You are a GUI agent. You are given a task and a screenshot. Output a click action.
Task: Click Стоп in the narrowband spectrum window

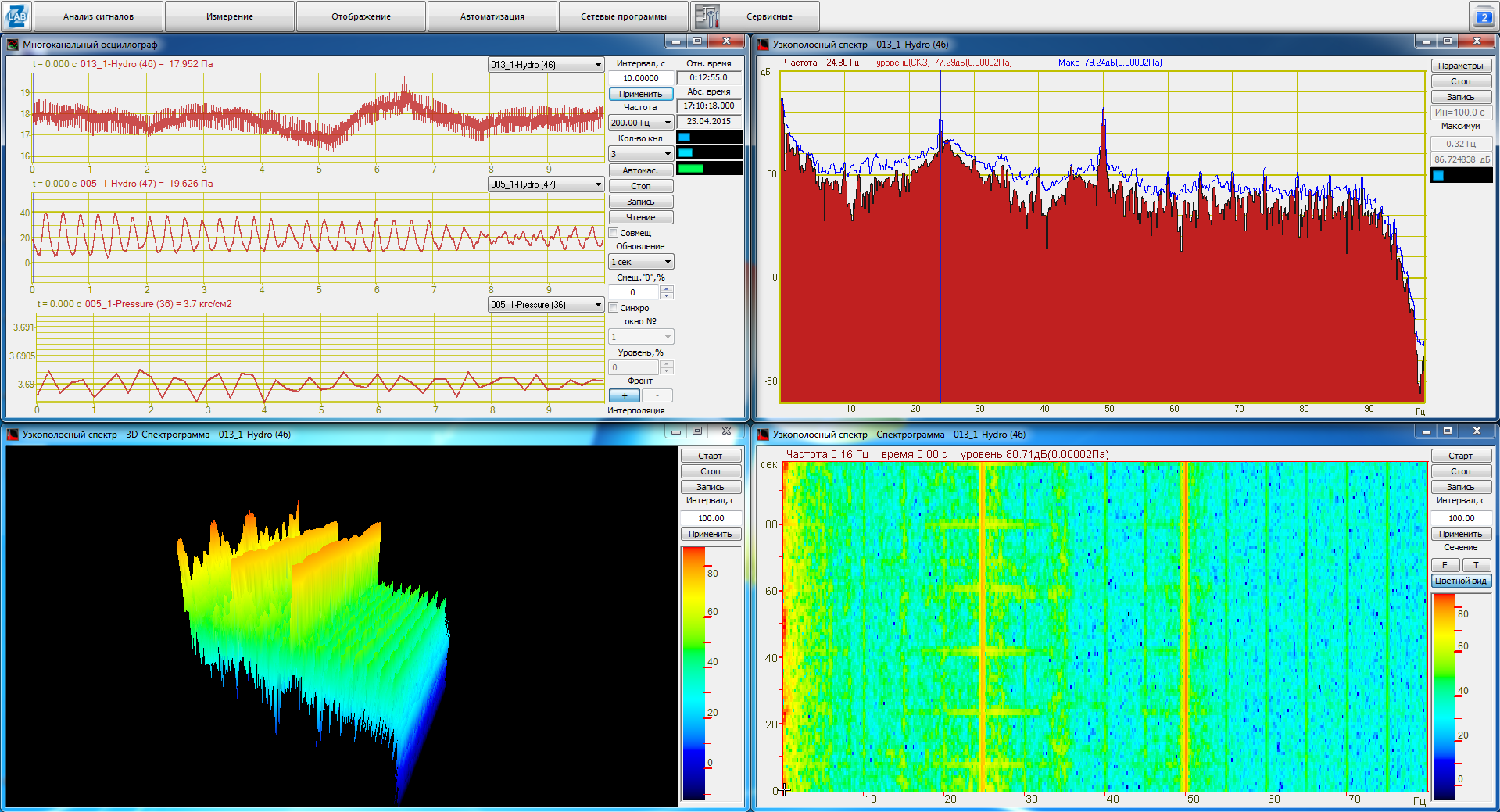(x=1461, y=81)
